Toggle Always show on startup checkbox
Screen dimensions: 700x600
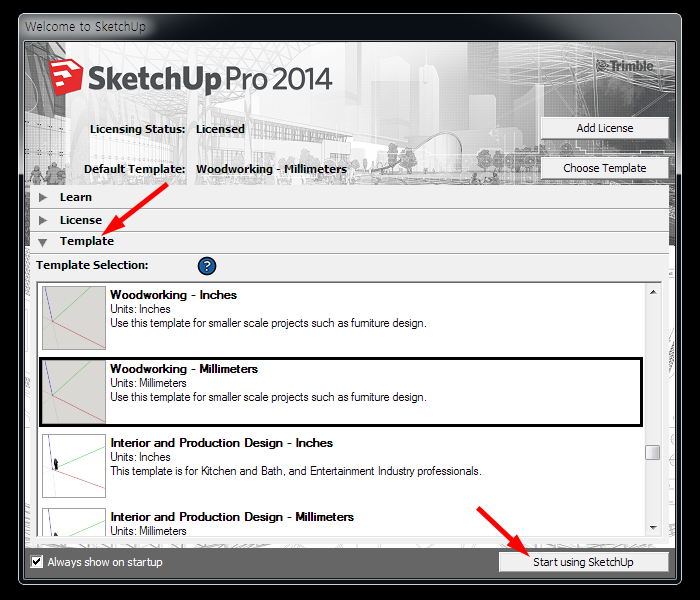point(37,562)
